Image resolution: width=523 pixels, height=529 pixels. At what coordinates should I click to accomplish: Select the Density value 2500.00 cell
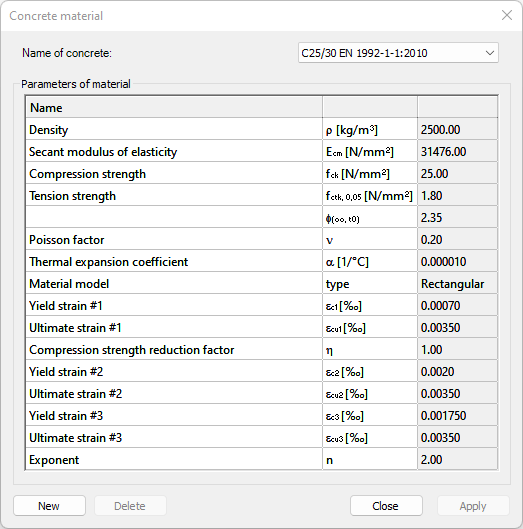(x=458, y=130)
